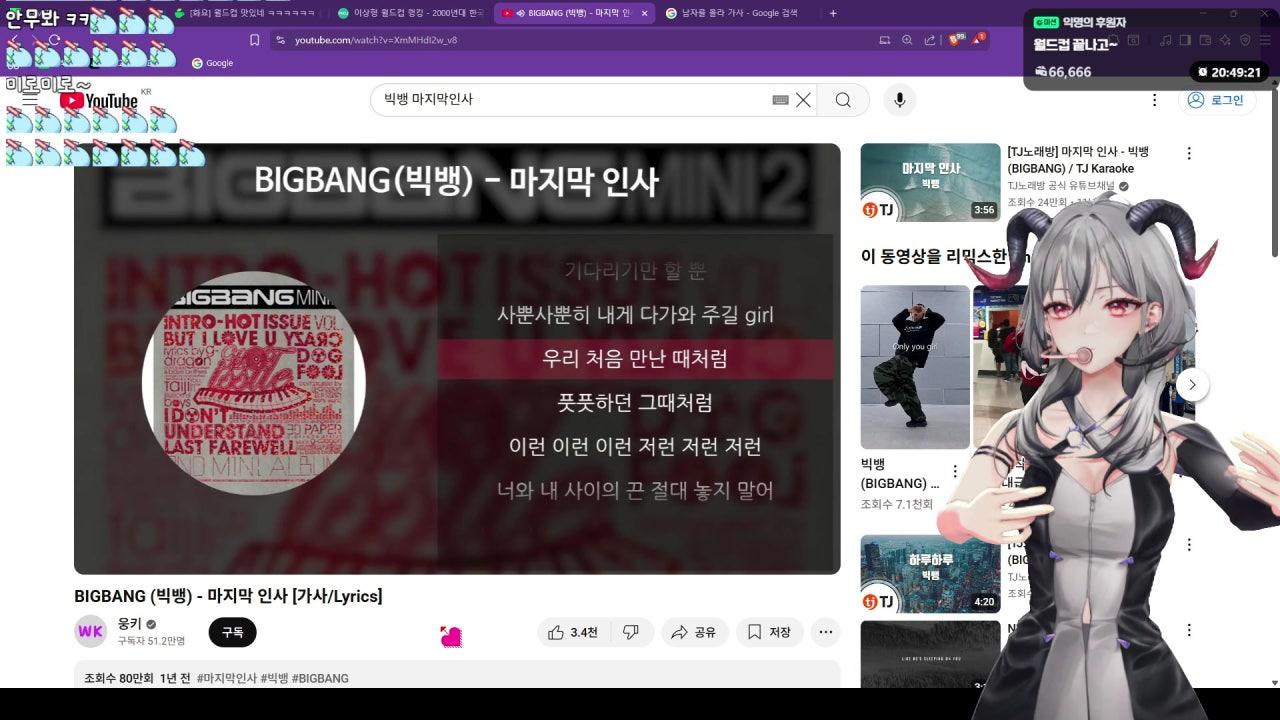Save video to playlist with 저장
The height and width of the screenshot is (720, 1280).
tap(770, 632)
